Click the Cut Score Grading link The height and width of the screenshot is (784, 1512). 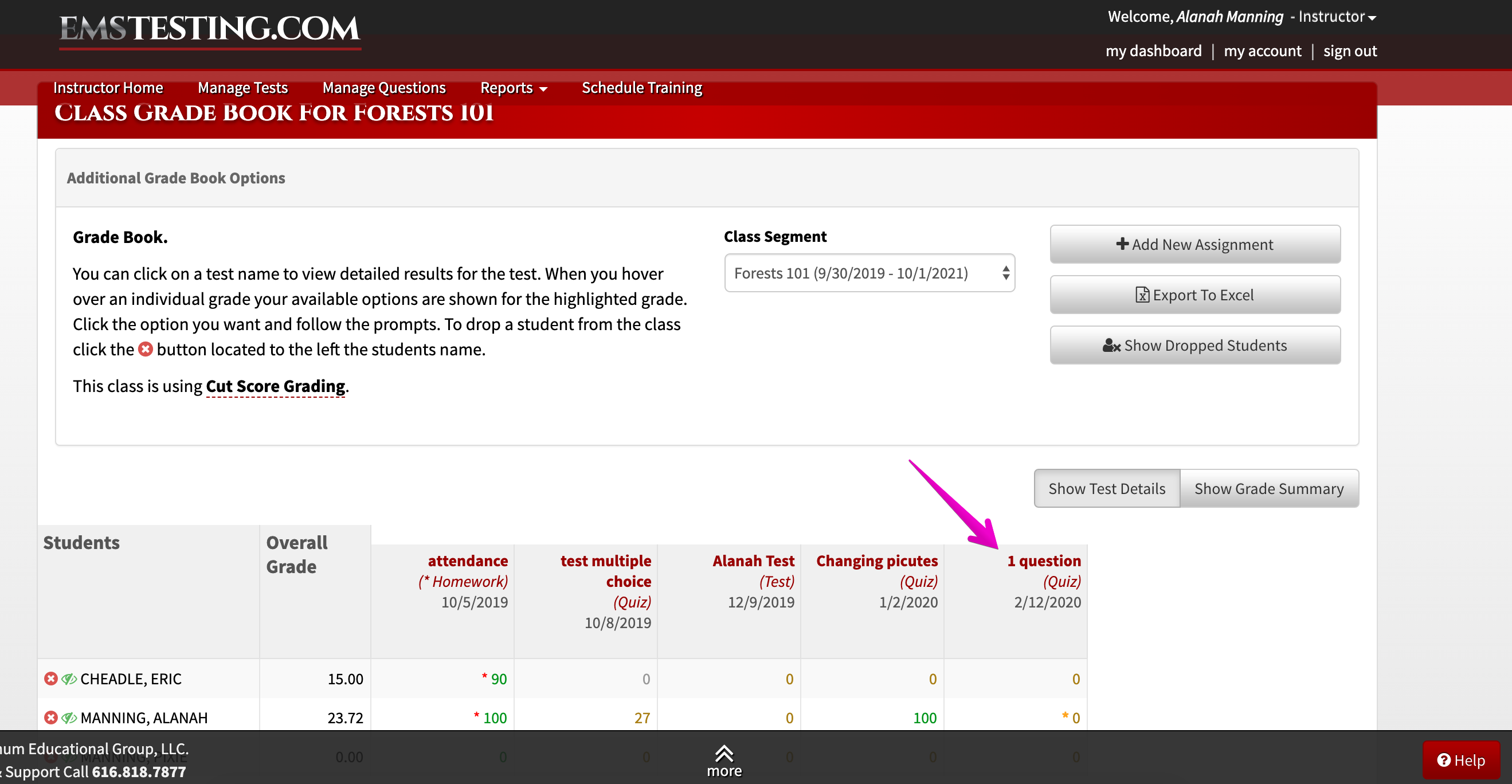pos(275,386)
